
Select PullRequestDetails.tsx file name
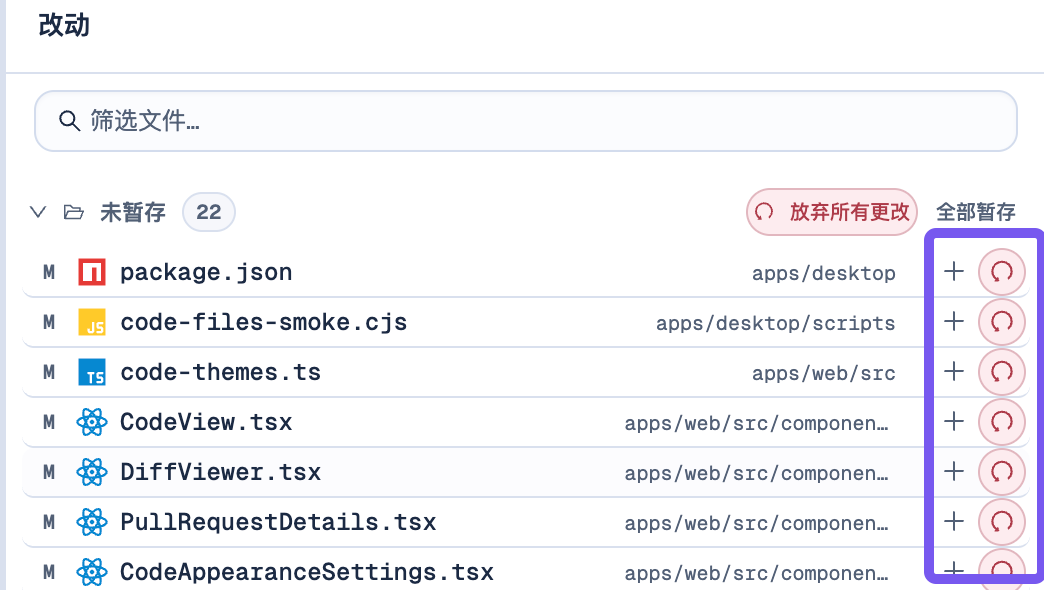click(x=278, y=521)
